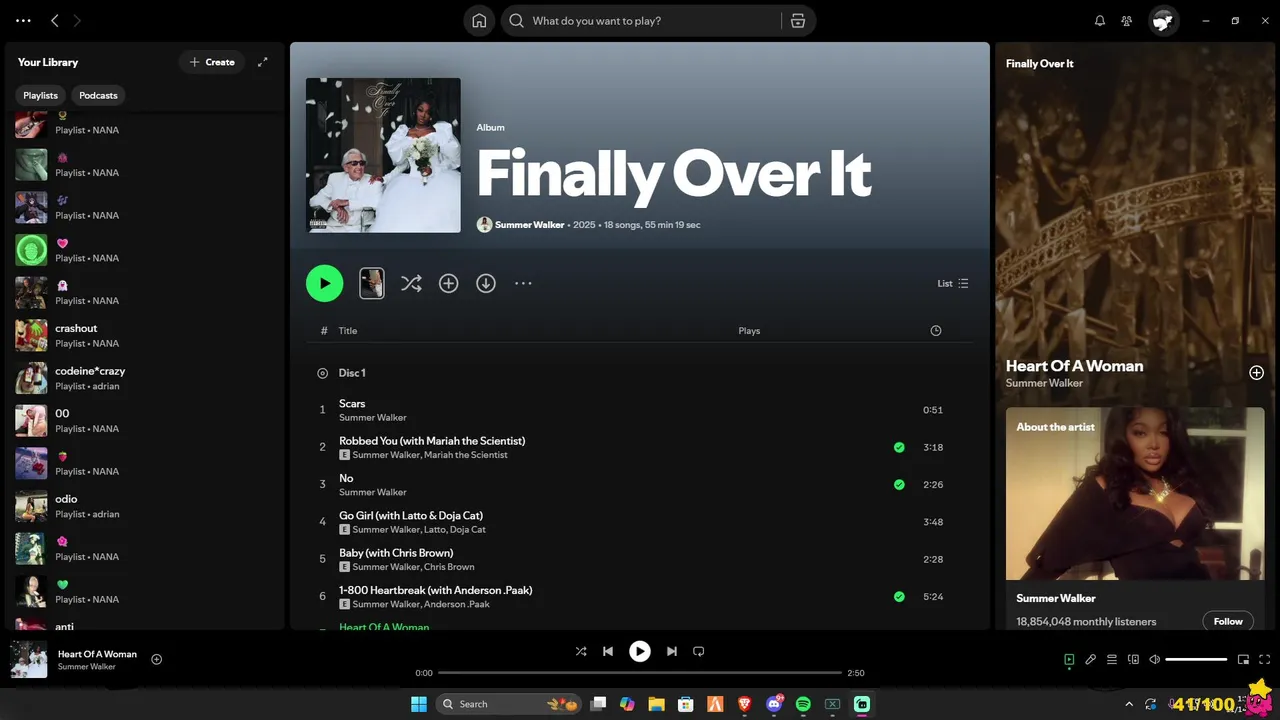This screenshot has height=720, width=1280.
Task: Open the Windows Start menu
Action: (x=419, y=704)
